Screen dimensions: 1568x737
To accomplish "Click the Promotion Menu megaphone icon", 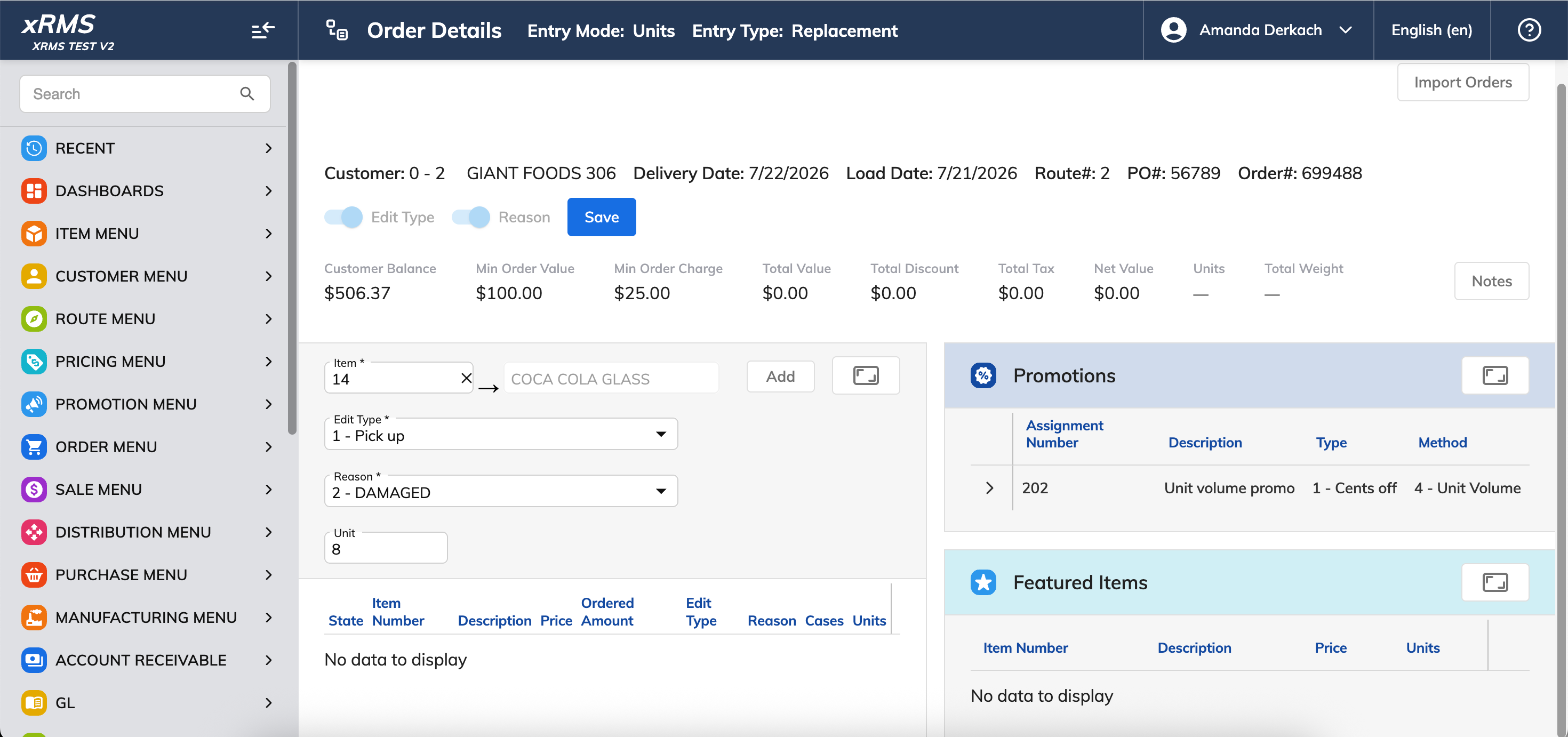I will [34, 404].
